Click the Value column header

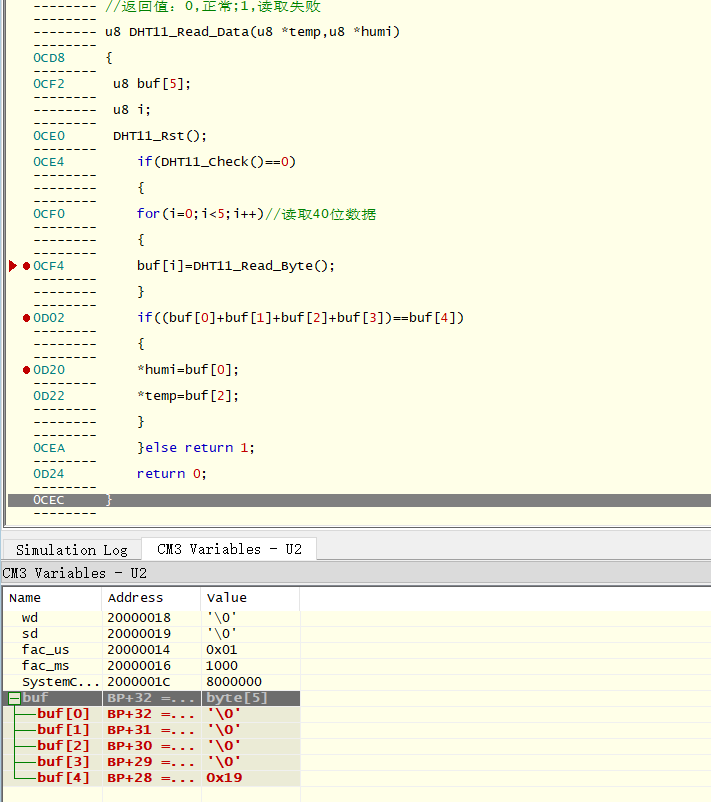250,598
